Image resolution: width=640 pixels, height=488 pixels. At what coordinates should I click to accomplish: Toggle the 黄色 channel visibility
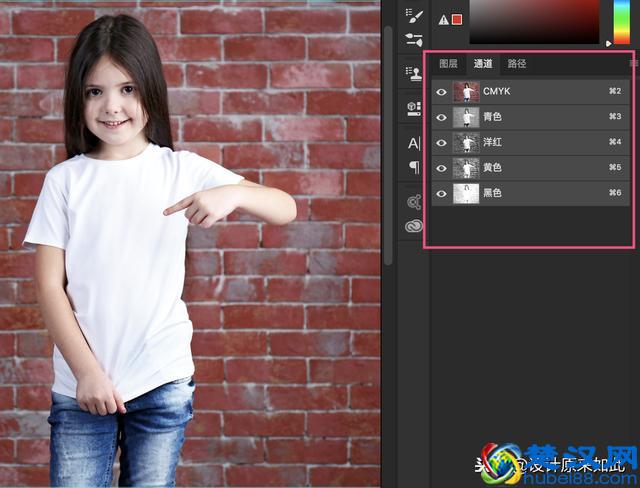(442, 168)
